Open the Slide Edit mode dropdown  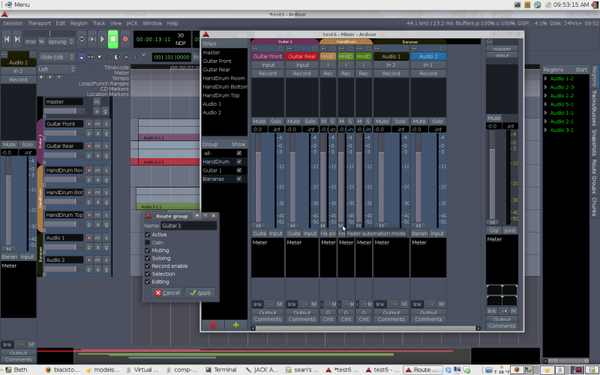point(57,57)
